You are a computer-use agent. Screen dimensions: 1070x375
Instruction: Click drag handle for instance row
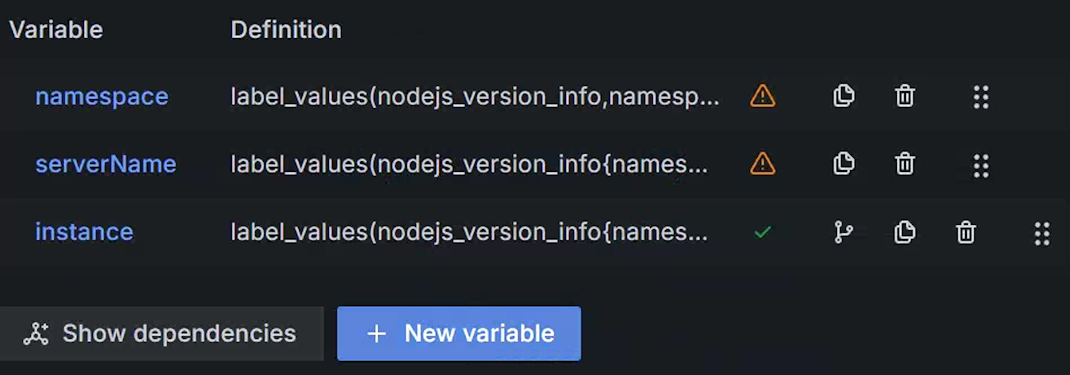(1041, 232)
